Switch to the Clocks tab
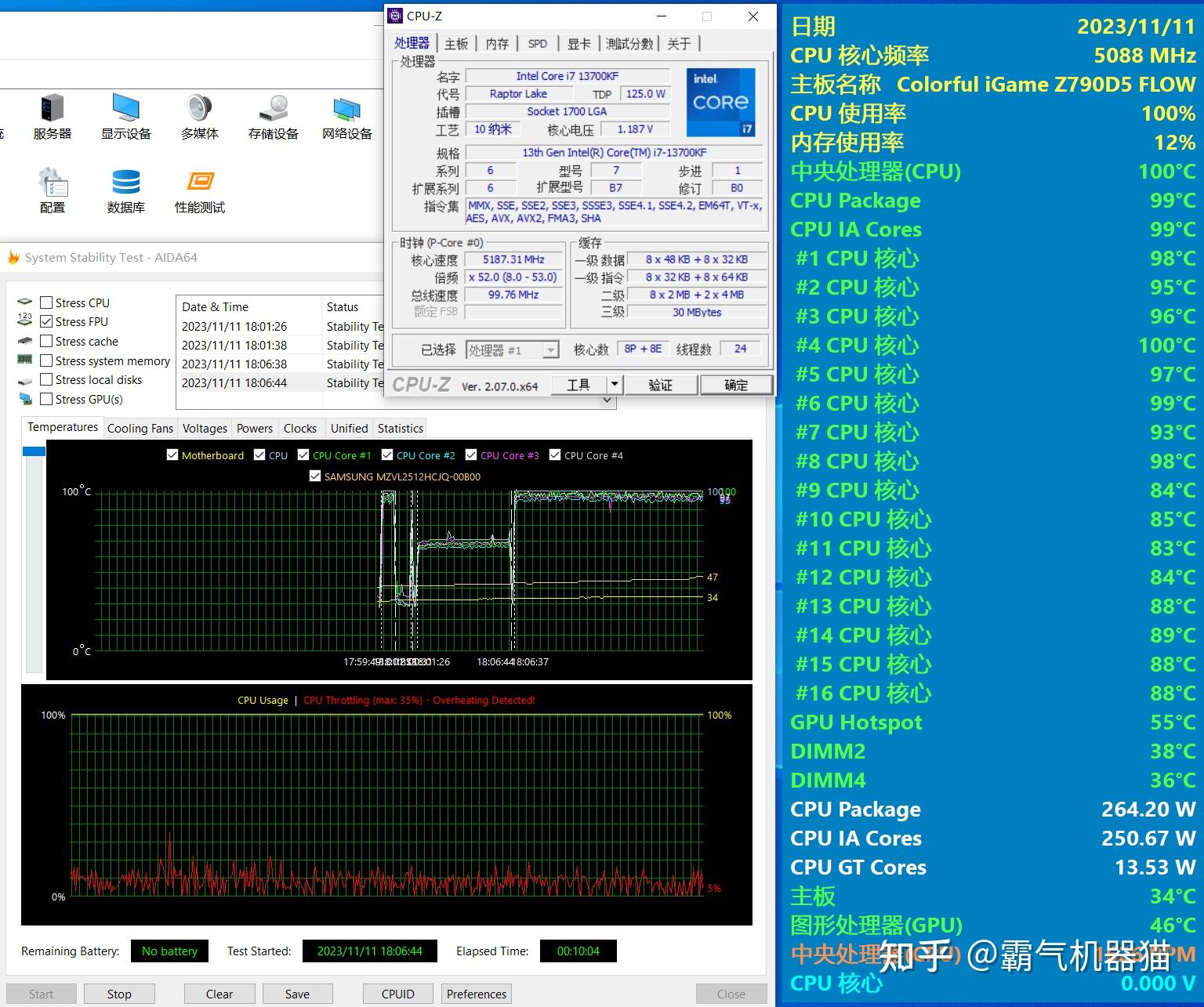This screenshot has width=1204, height=1007. (x=300, y=428)
